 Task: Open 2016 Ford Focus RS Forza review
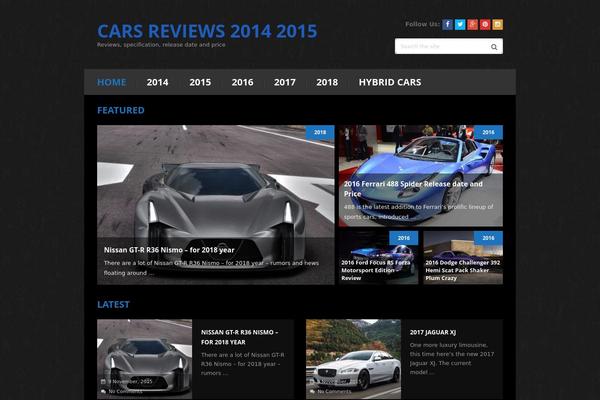[376, 270]
